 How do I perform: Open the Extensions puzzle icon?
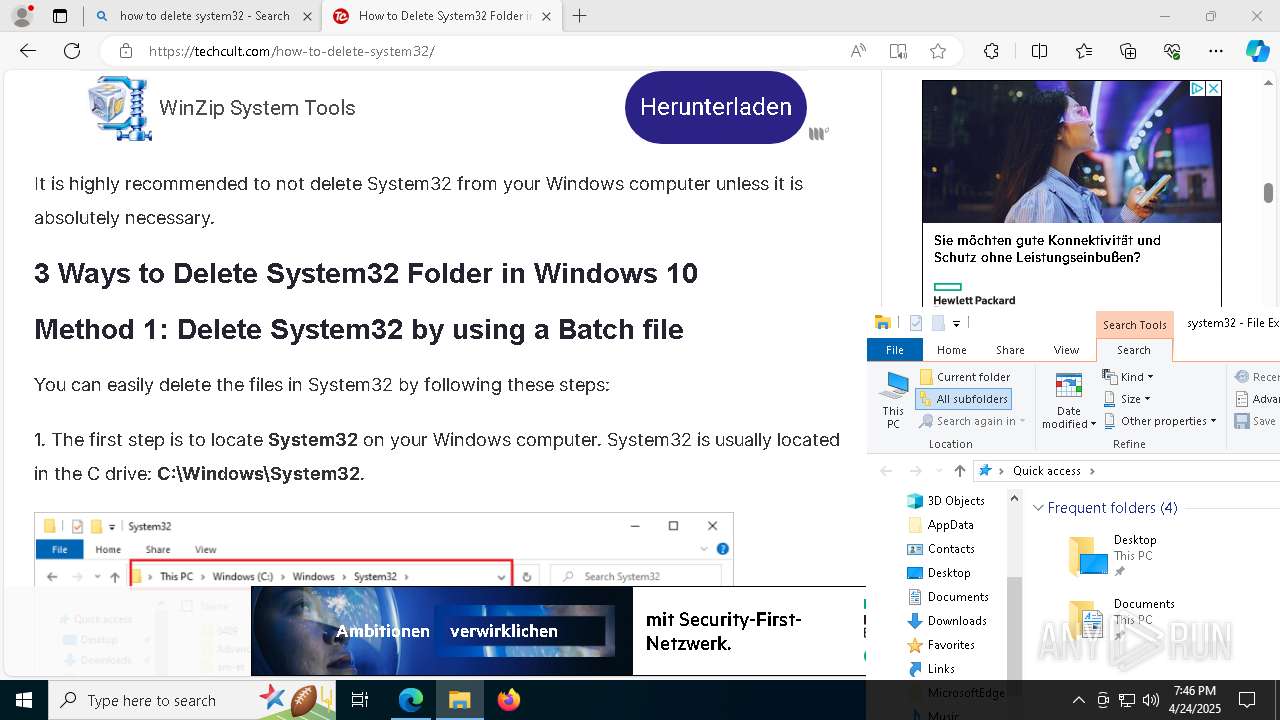click(x=991, y=51)
